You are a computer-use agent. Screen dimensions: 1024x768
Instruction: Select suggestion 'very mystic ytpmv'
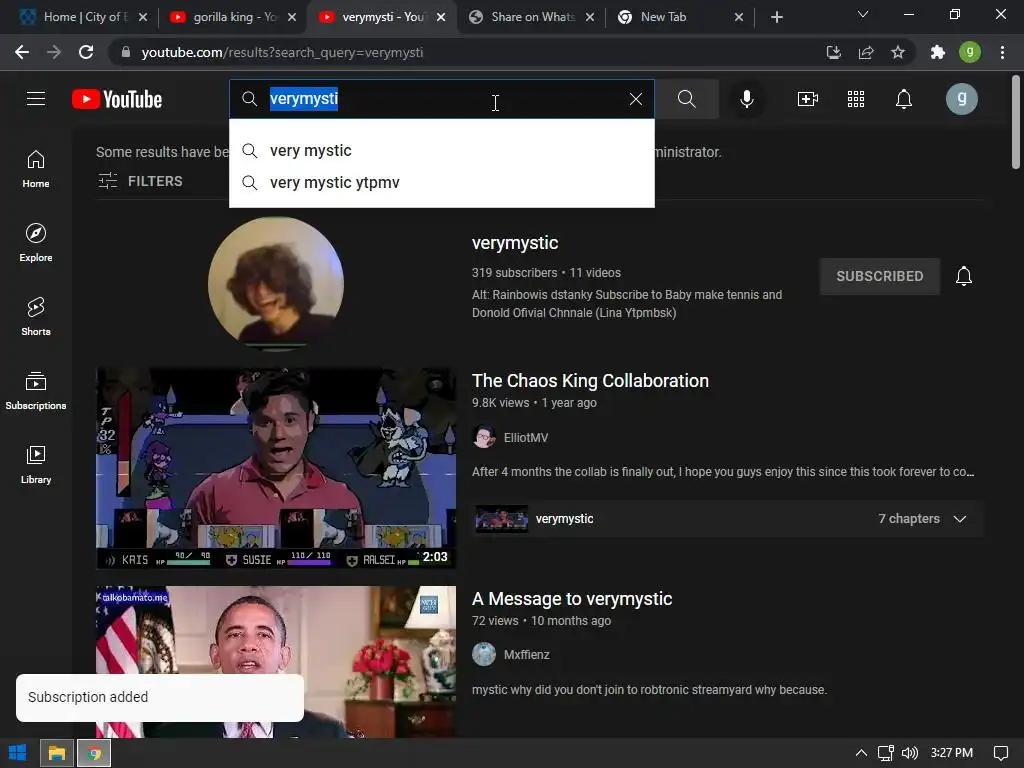441,183
